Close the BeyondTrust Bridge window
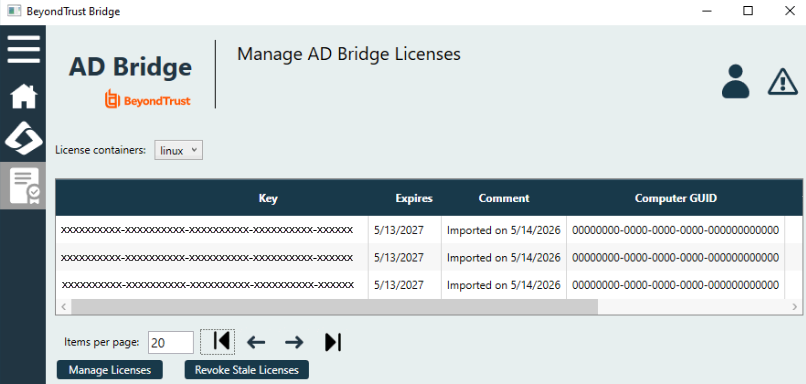This screenshot has width=806, height=384. pyautogui.click(x=790, y=11)
